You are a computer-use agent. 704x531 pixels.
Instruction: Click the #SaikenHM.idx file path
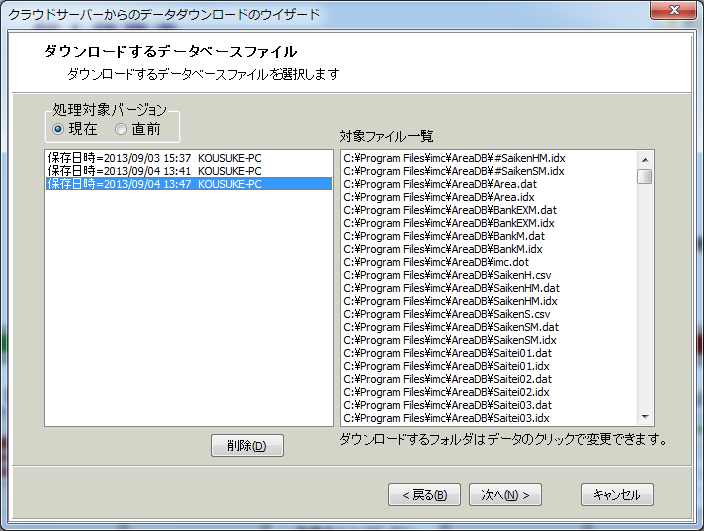tap(454, 158)
